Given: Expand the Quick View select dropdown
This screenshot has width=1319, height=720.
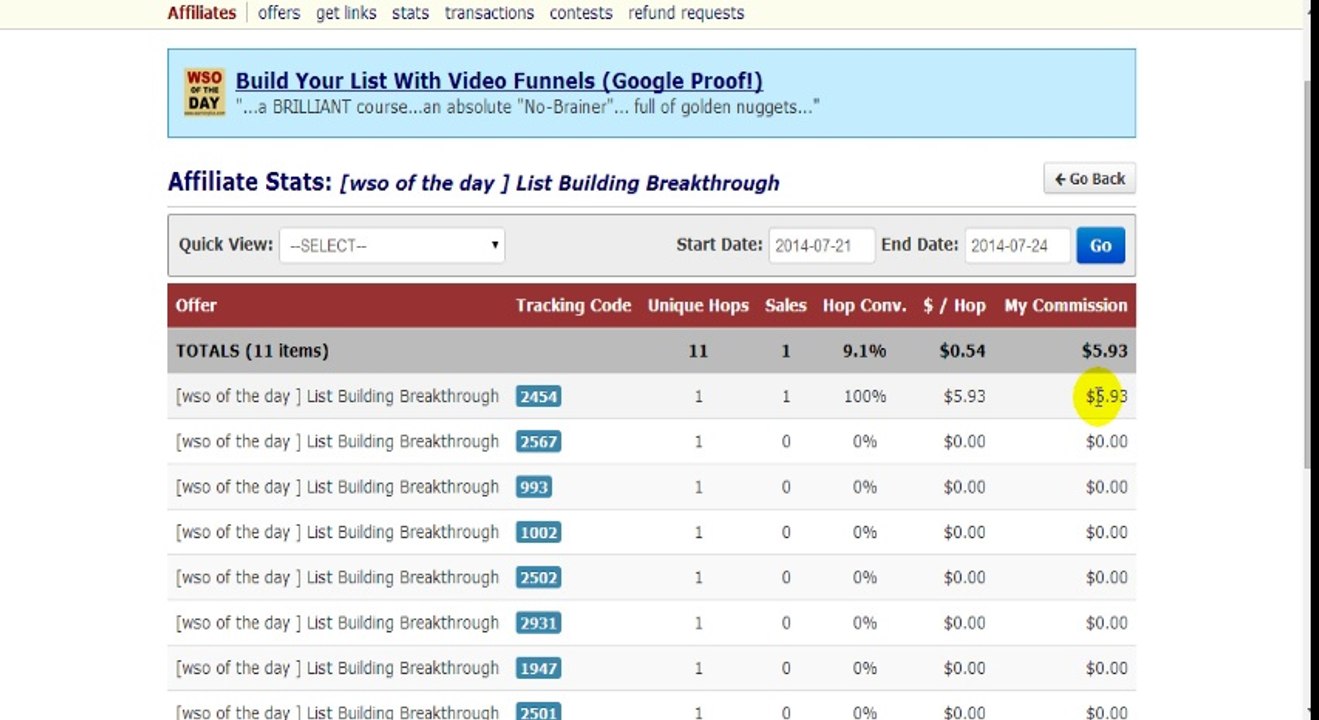Looking at the screenshot, I should (392, 245).
